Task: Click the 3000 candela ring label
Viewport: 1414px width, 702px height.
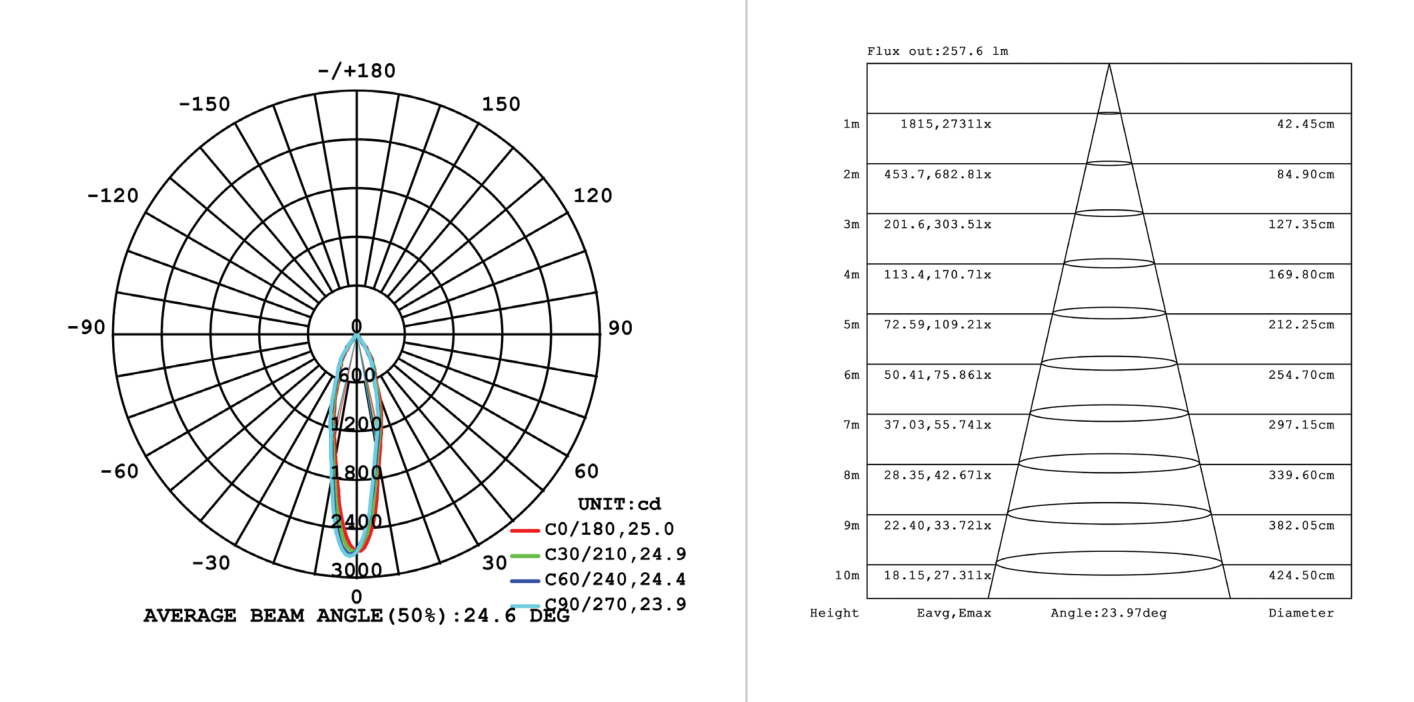Action: pos(357,571)
